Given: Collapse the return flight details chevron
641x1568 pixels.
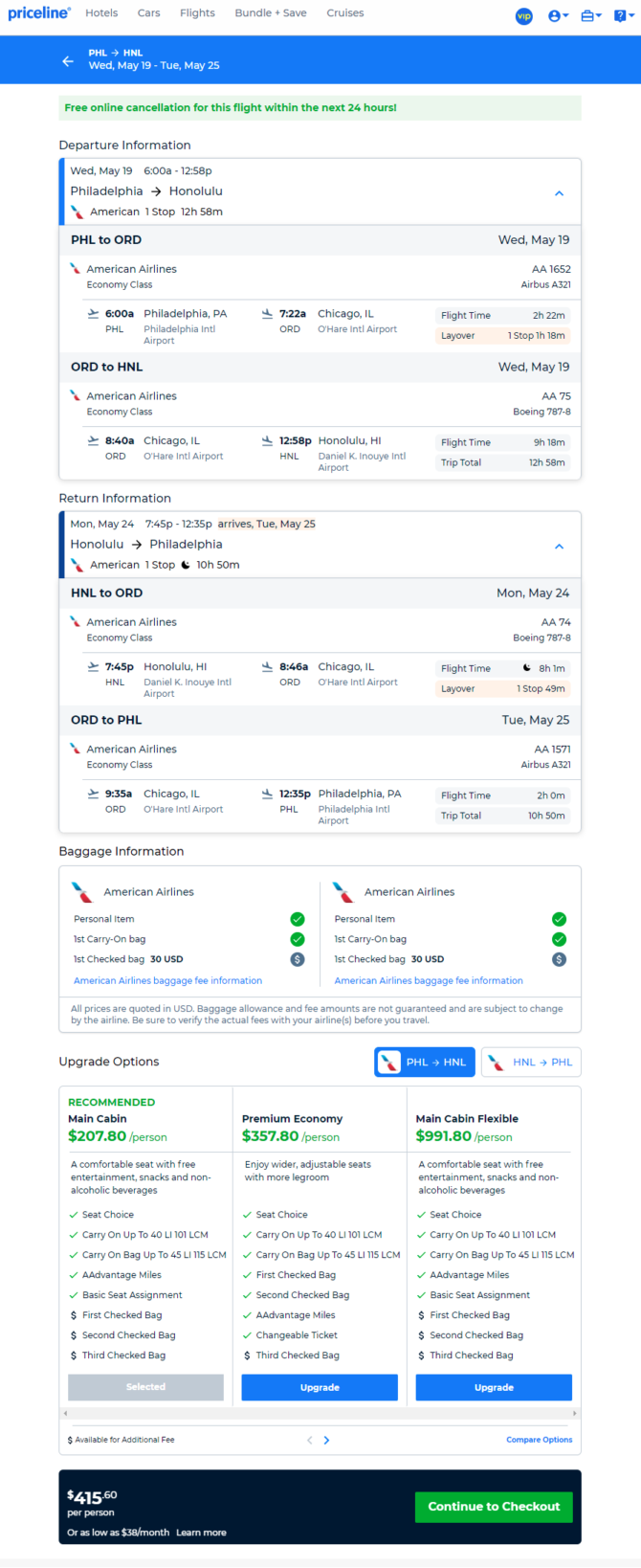Looking at the screenshot, I should pyautogui.click(x=560, y=546).
